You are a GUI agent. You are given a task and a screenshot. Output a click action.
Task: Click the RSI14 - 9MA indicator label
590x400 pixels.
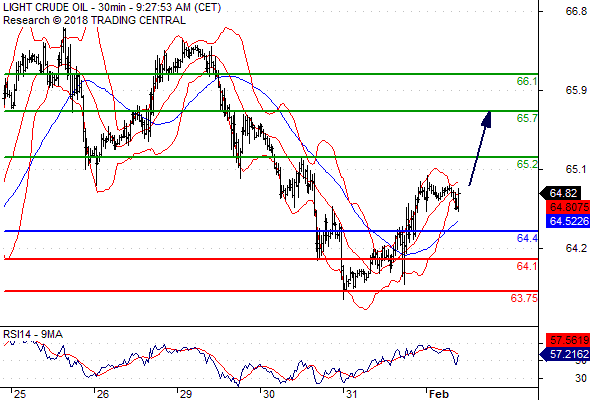pyautogui.click(x=33, y=334)
